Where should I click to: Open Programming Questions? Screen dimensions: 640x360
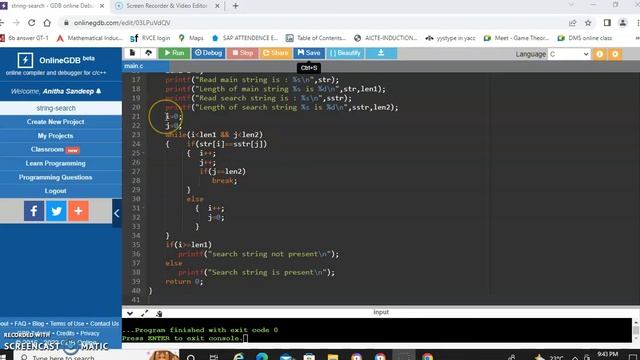[56, 177]
